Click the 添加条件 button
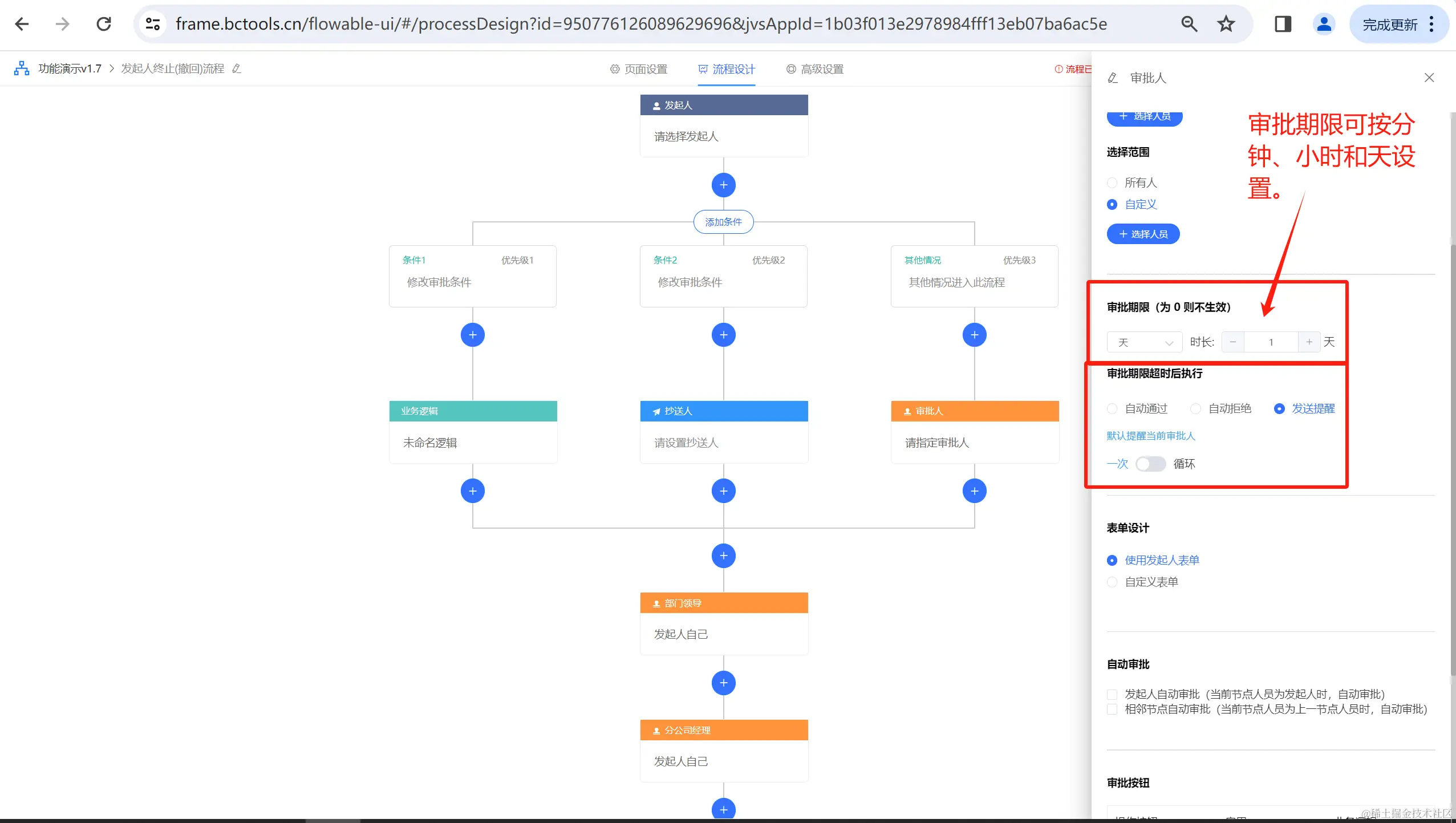 [723, 222]
